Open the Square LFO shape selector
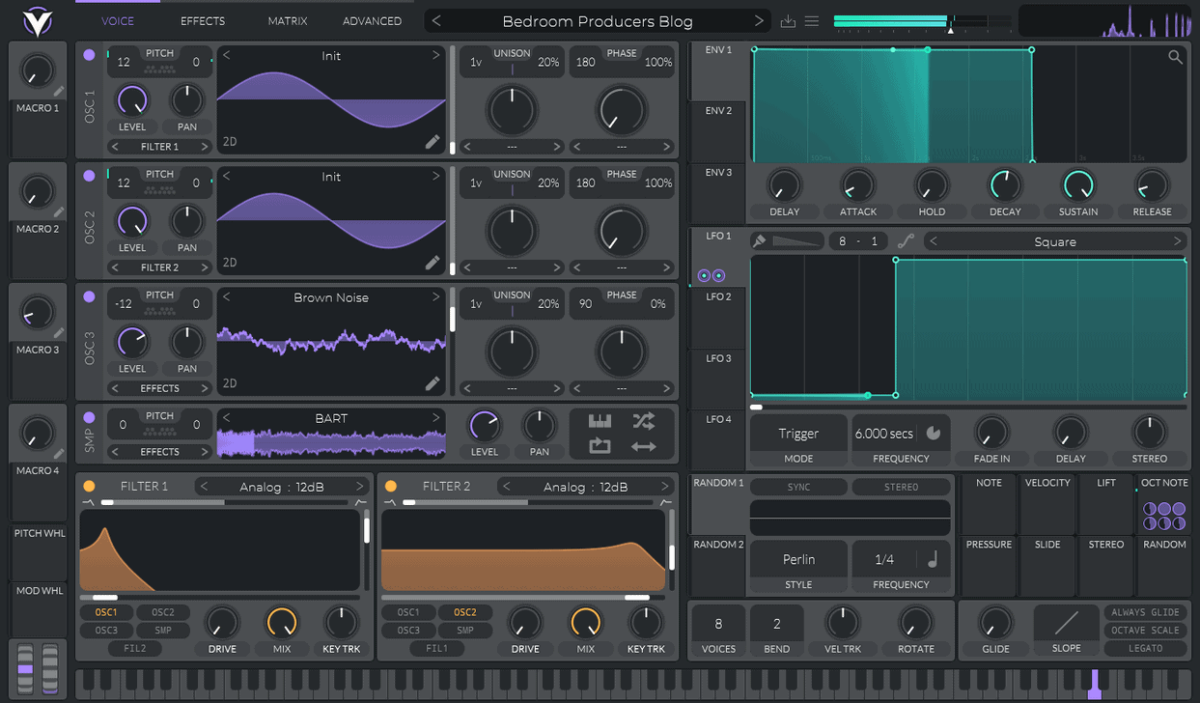 pyautogui.click(x=1055, y=240)
